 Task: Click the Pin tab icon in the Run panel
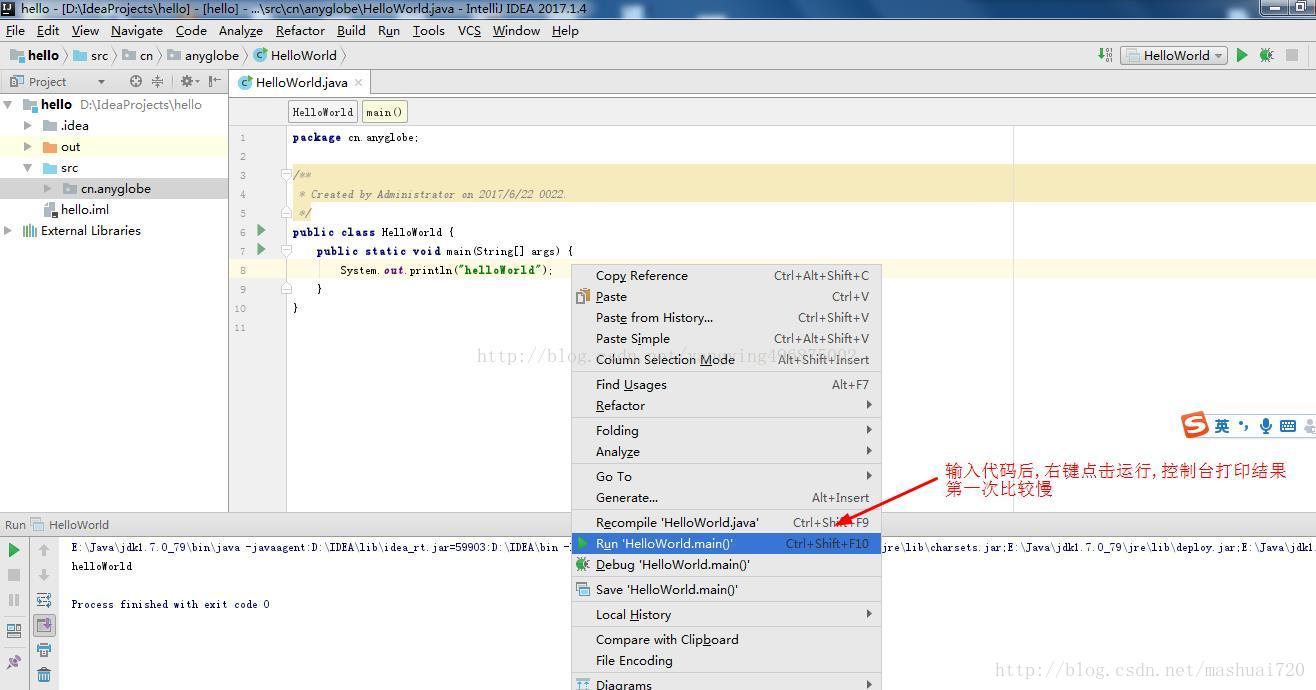(13, 661)
